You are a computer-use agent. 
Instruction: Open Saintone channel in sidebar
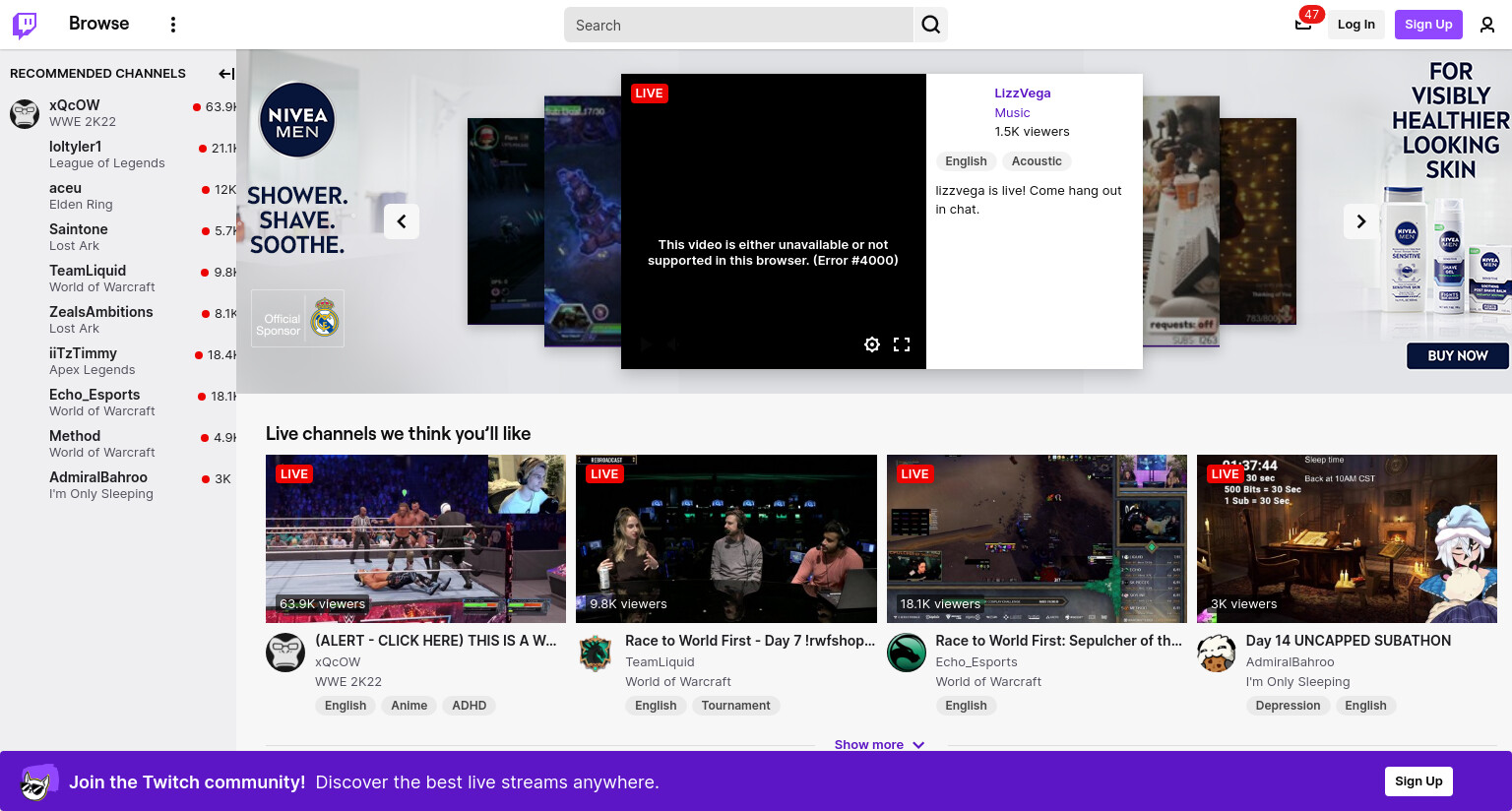pyautogui.click(x=118, y=237)
